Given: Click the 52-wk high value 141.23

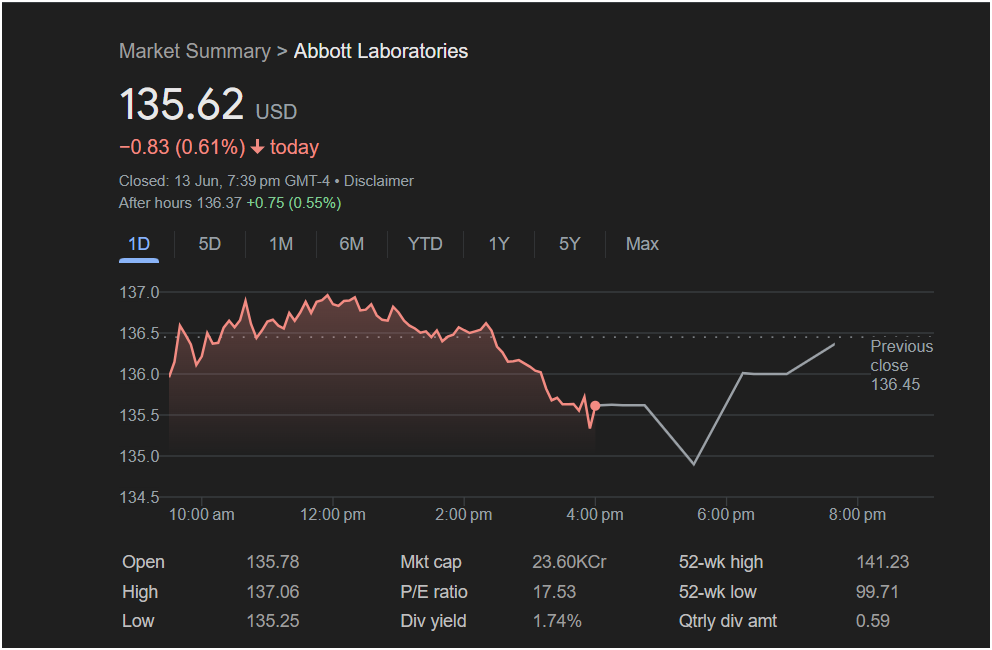Looking at the screenshot, I should (882, 562).
